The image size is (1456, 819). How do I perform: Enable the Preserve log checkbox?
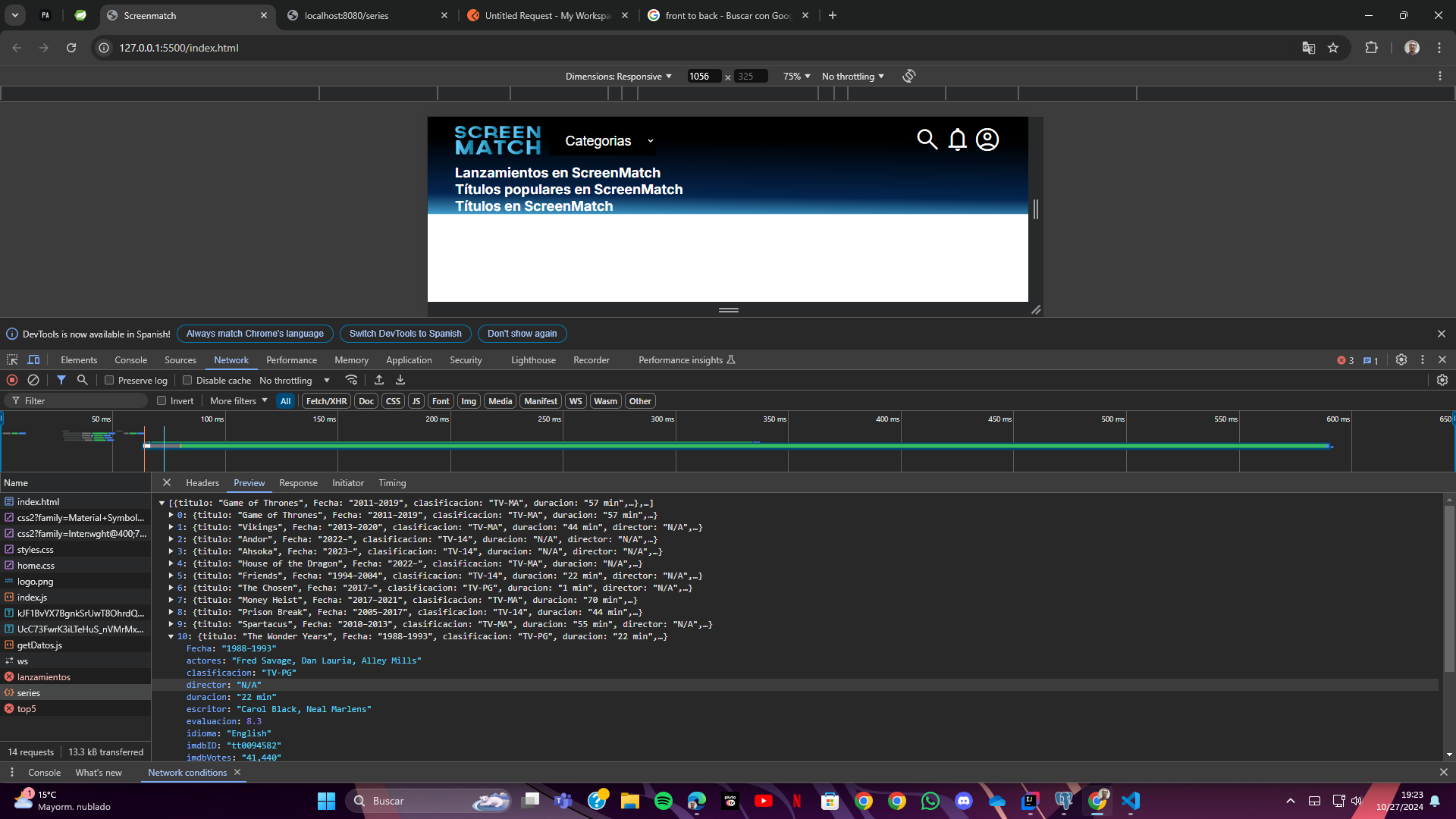(109, 381)
